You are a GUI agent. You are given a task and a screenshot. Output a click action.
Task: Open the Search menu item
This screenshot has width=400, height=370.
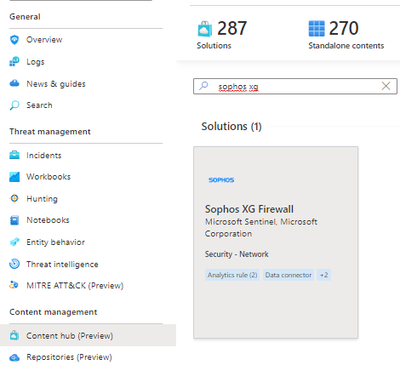click(x=39, y=105)
